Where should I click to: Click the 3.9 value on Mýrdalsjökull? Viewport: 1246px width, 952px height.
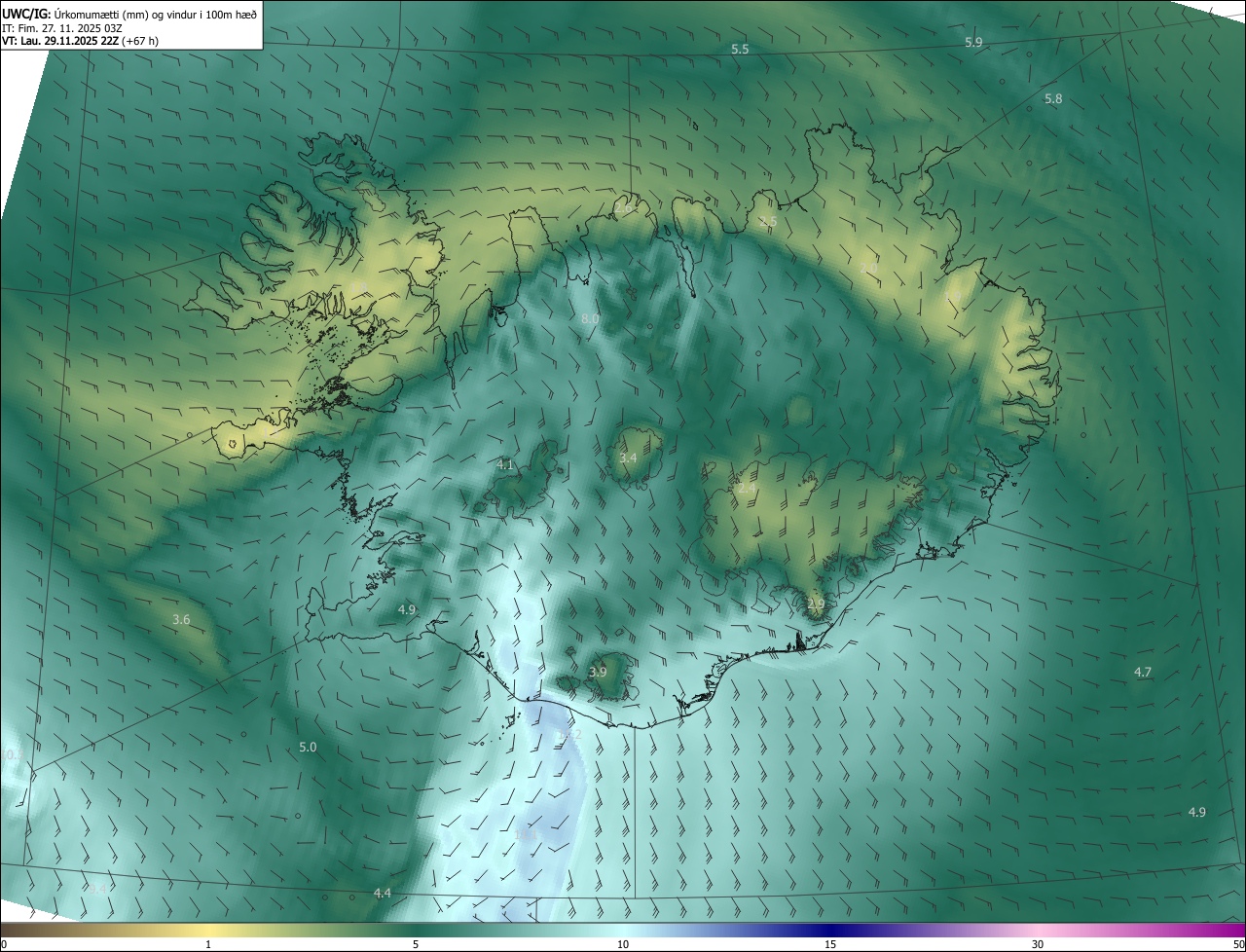coord(598,672)
